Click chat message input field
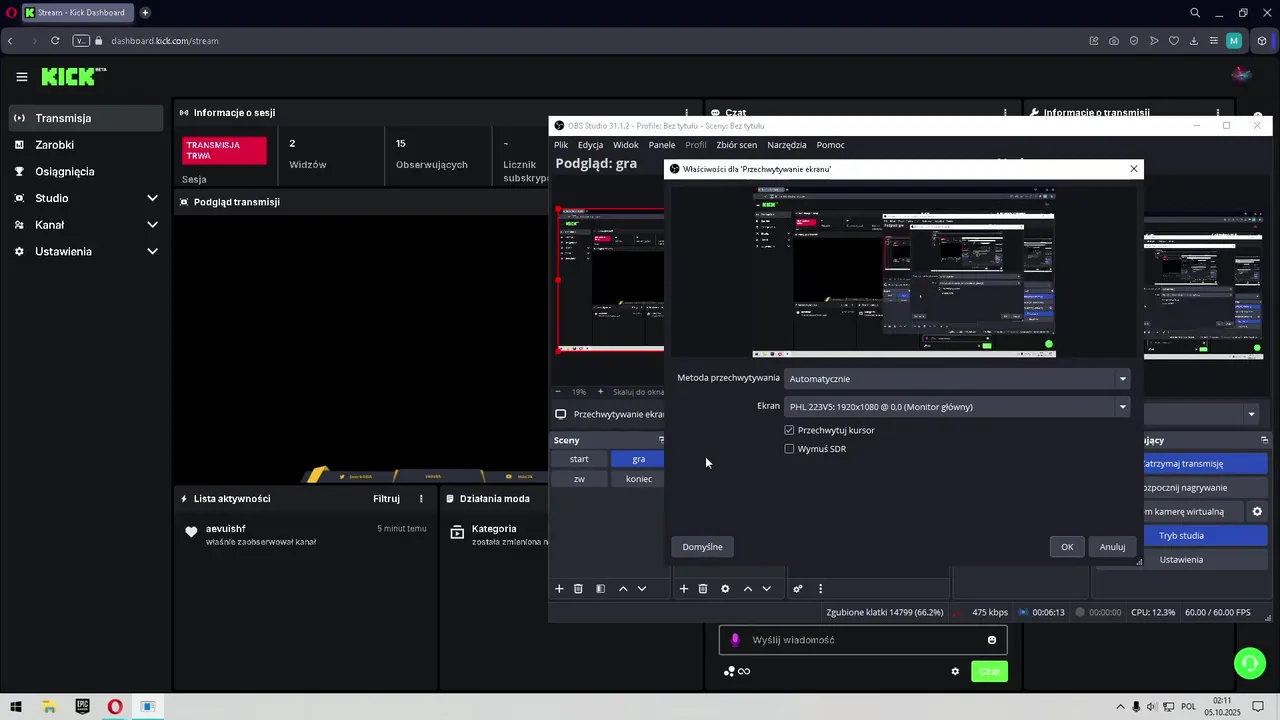The height and width of the screenshot is (720, 1280). click(863, 640)
